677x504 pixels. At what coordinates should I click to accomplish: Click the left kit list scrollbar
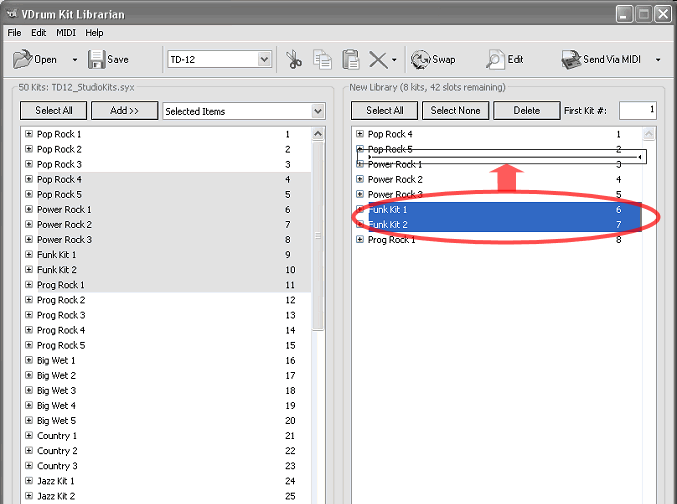point(318,300)
